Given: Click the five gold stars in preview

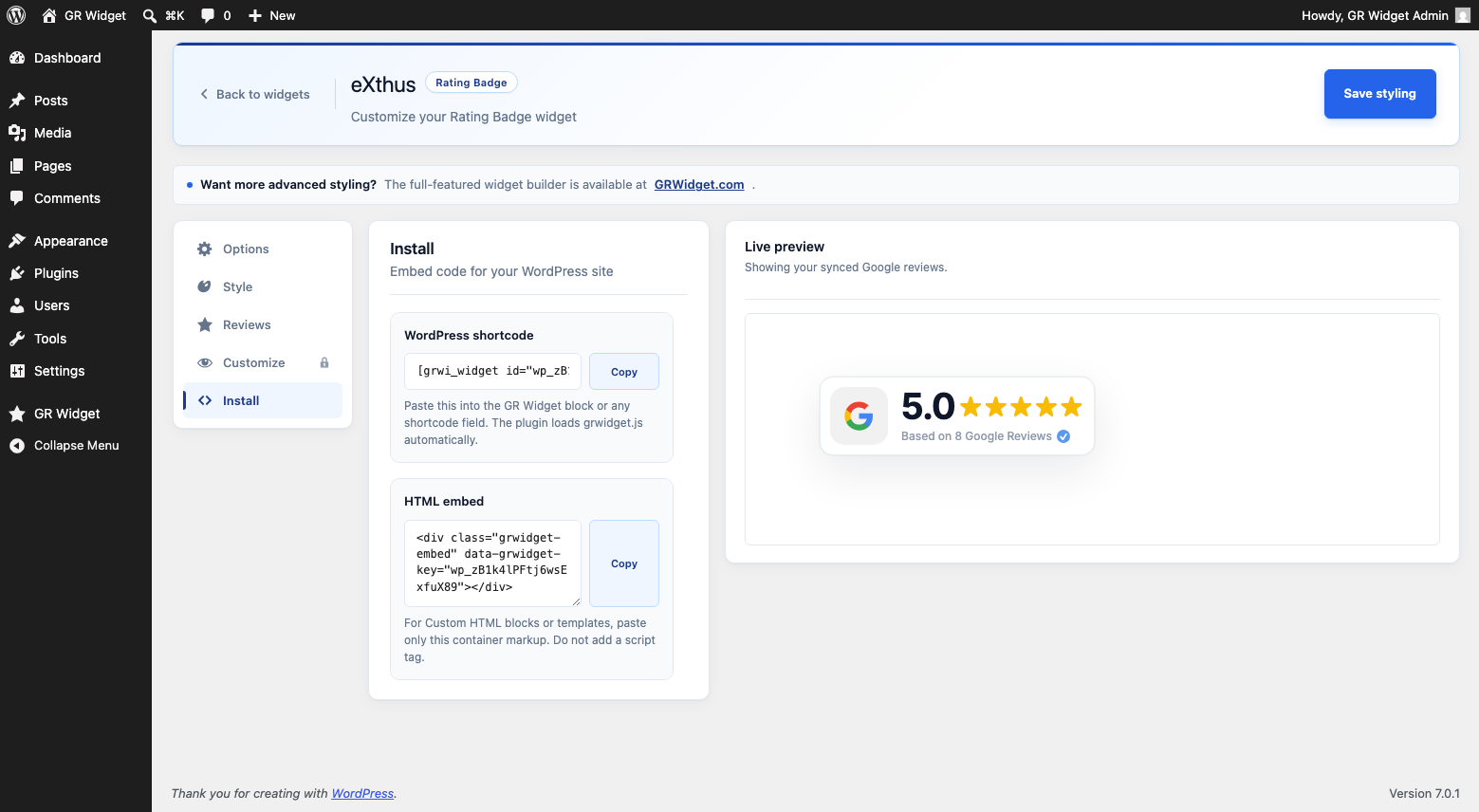Looking at the screenshot, I should [1021, 407].
